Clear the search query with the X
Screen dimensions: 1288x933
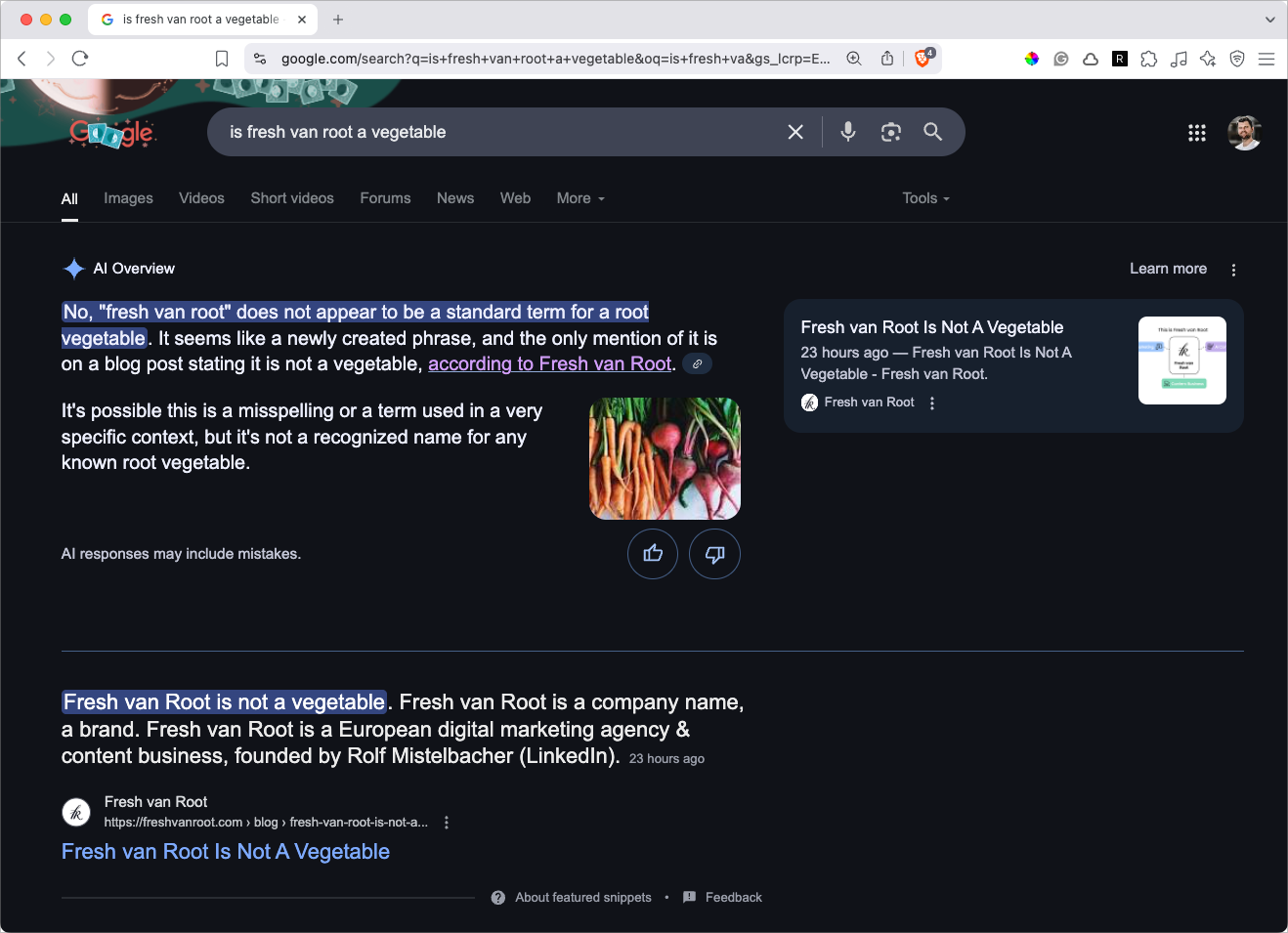click(795, 132)
